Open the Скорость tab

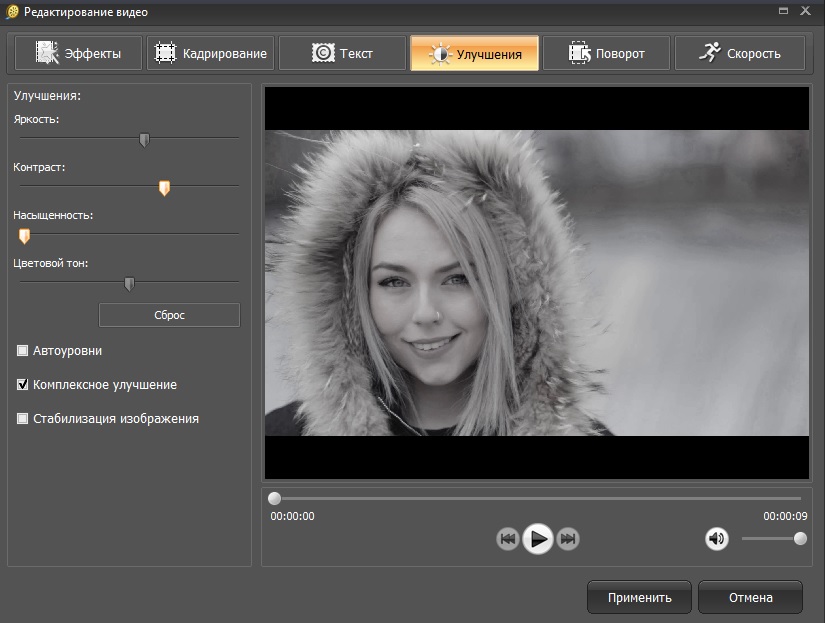pos(739,53)
